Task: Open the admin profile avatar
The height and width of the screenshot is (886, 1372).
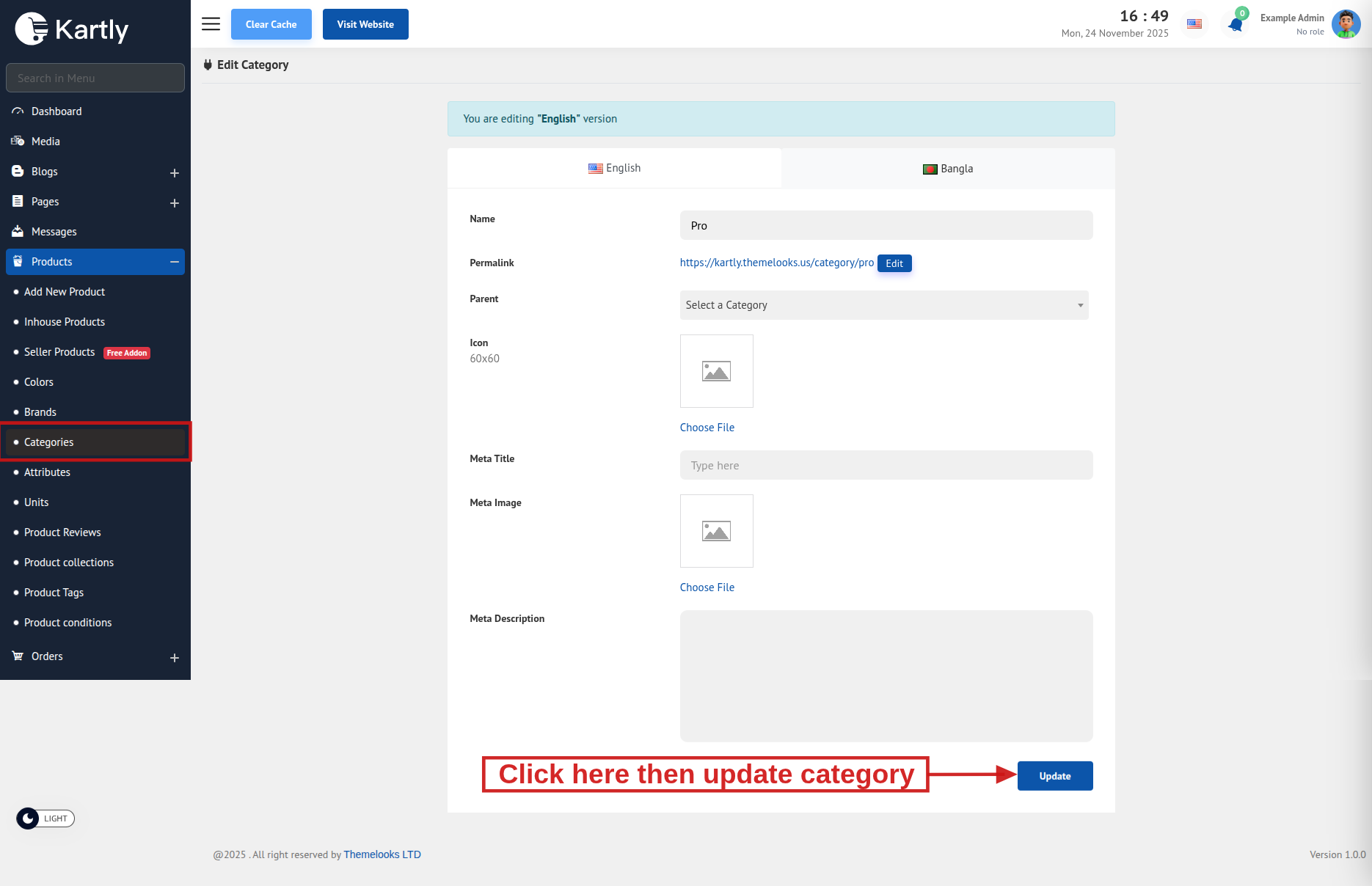Action: pos(1346,24)
